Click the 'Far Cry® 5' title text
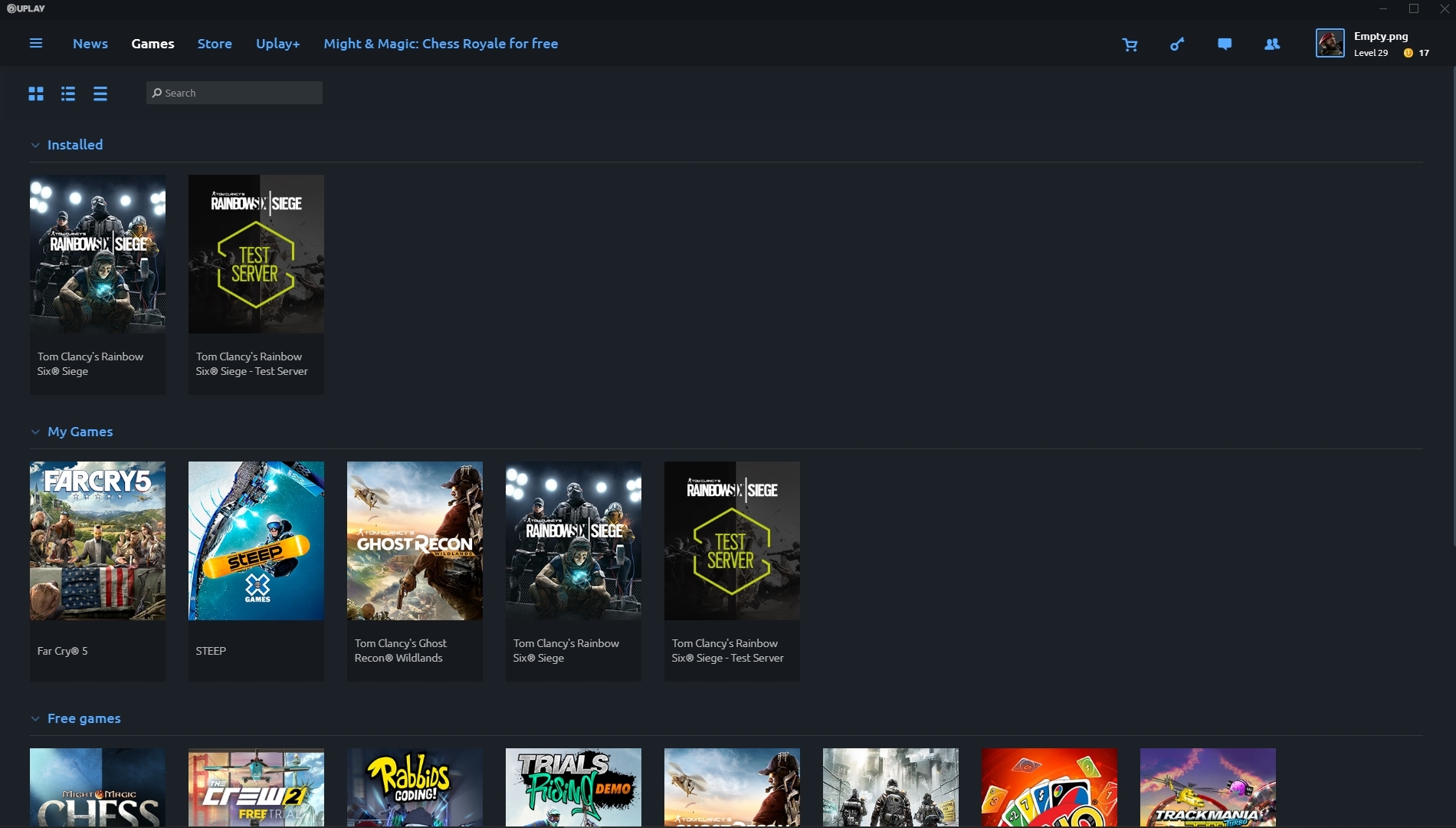Screen dimensions: 1456x828 click(62, 651)
